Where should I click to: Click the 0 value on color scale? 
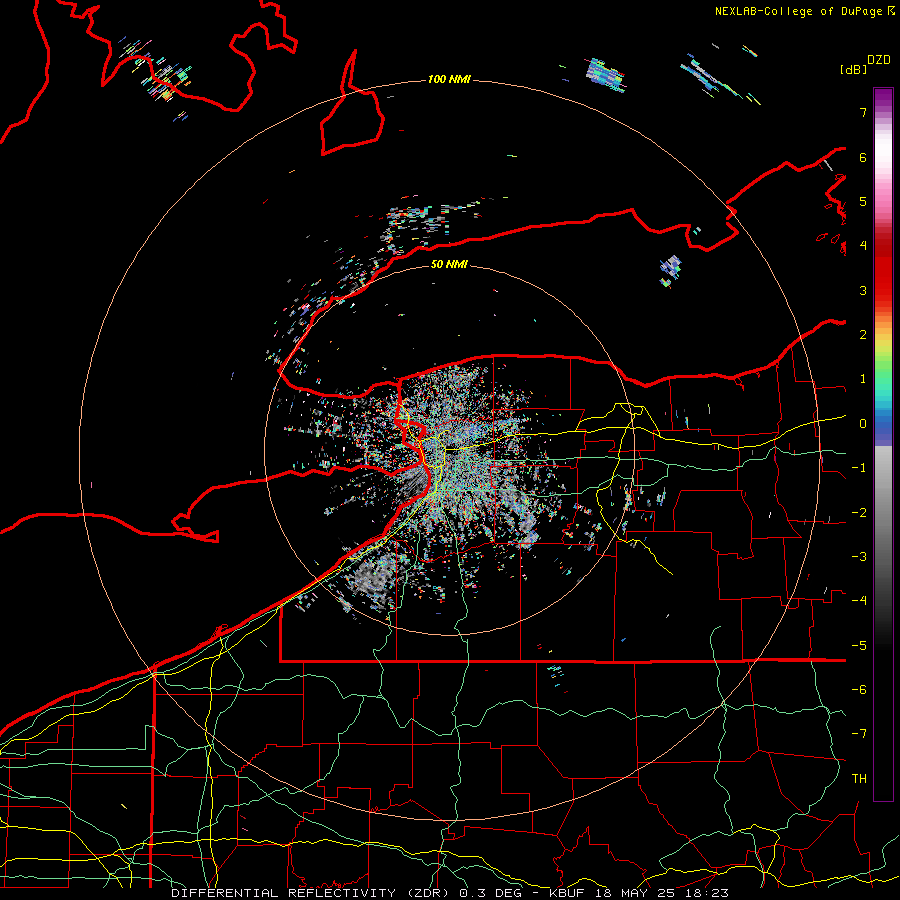tap(863, 424)
